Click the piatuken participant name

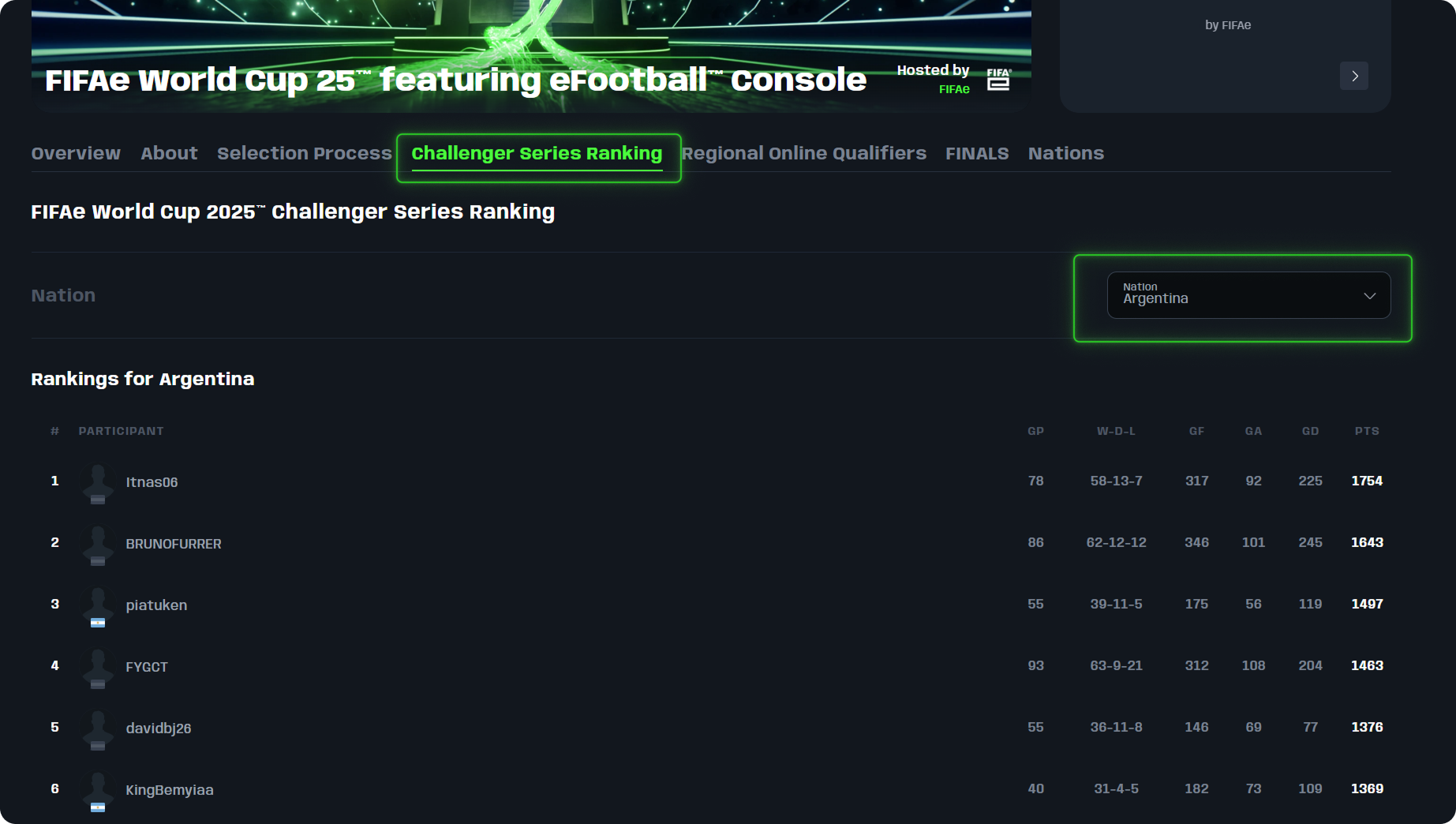point(156,605)
